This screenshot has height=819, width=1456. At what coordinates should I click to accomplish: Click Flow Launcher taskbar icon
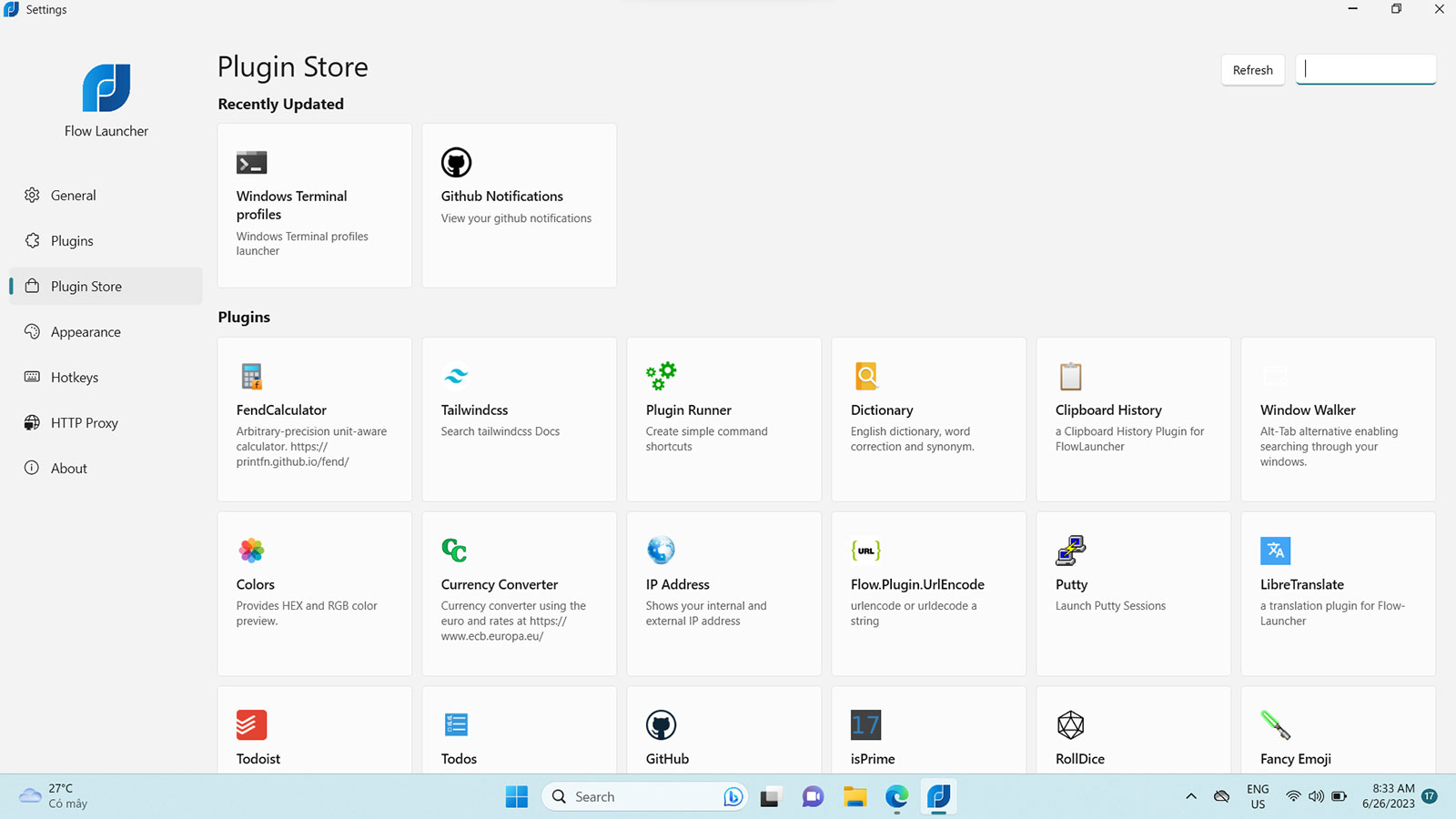(x=939, y=797)
